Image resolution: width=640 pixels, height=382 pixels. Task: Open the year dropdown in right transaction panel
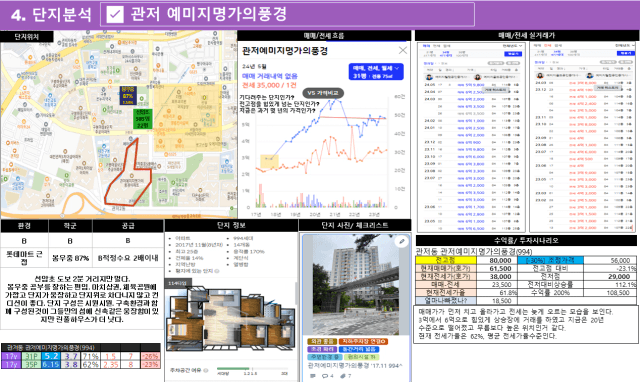coord(625,46)
